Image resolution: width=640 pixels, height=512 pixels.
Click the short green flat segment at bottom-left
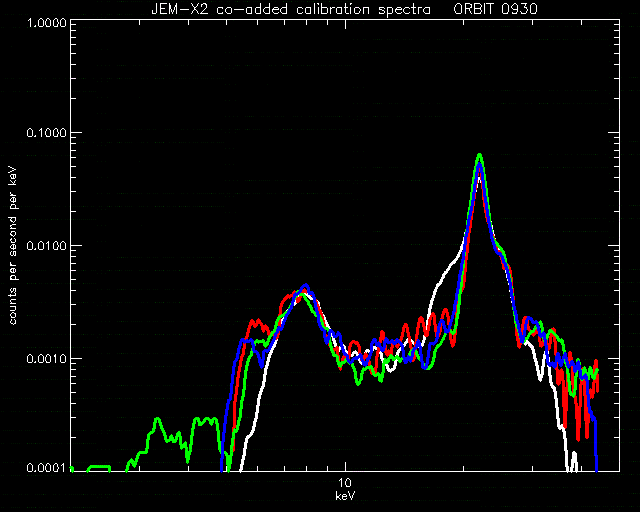pos(99,467)
